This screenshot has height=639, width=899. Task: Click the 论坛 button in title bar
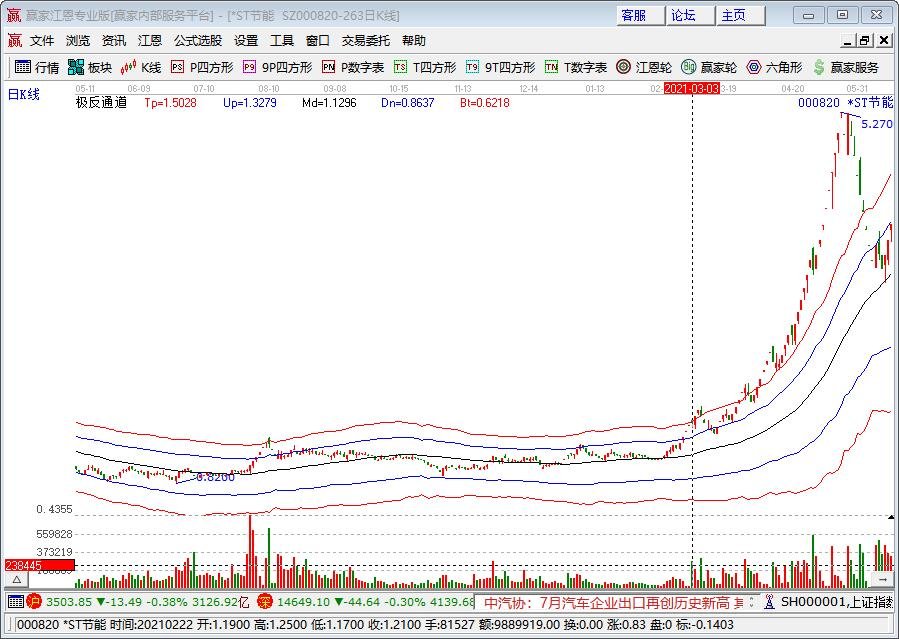[690, 15]
